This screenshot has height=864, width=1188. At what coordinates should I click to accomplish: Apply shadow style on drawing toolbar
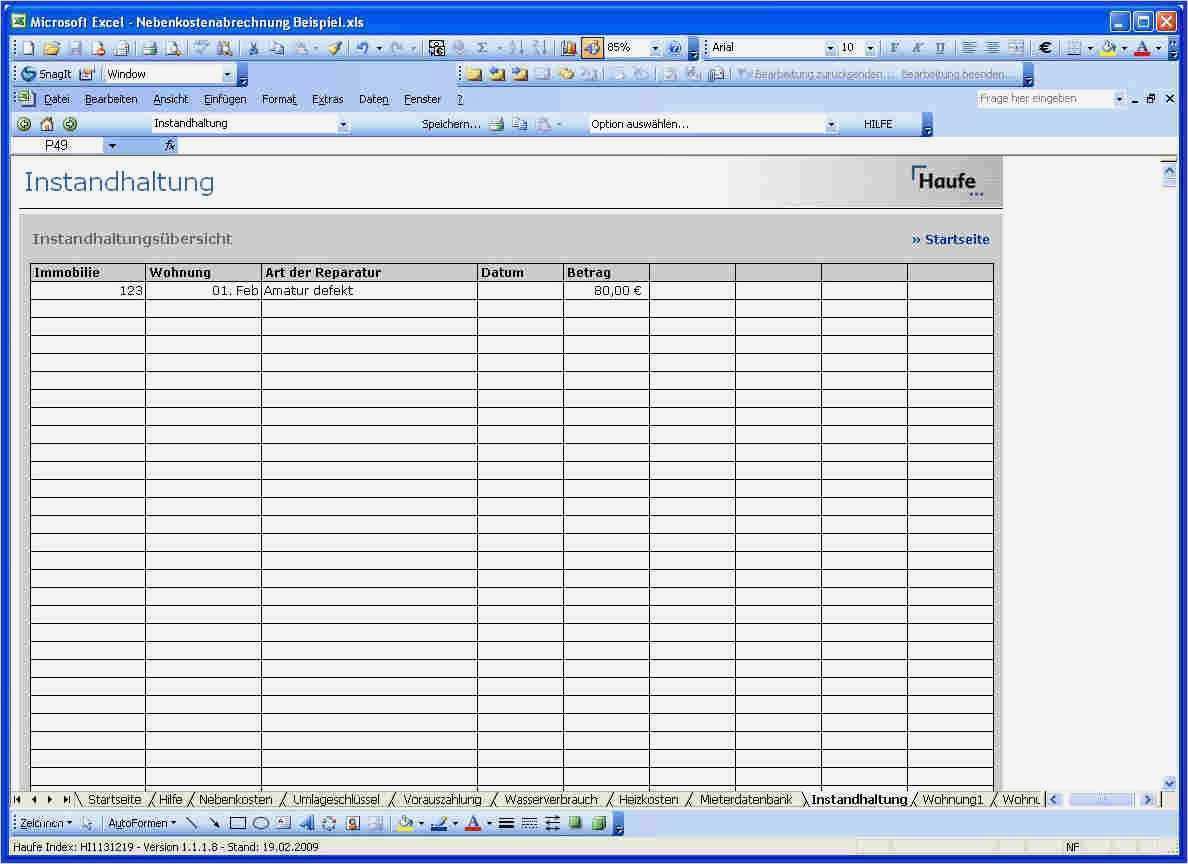(x=575, y=823)
